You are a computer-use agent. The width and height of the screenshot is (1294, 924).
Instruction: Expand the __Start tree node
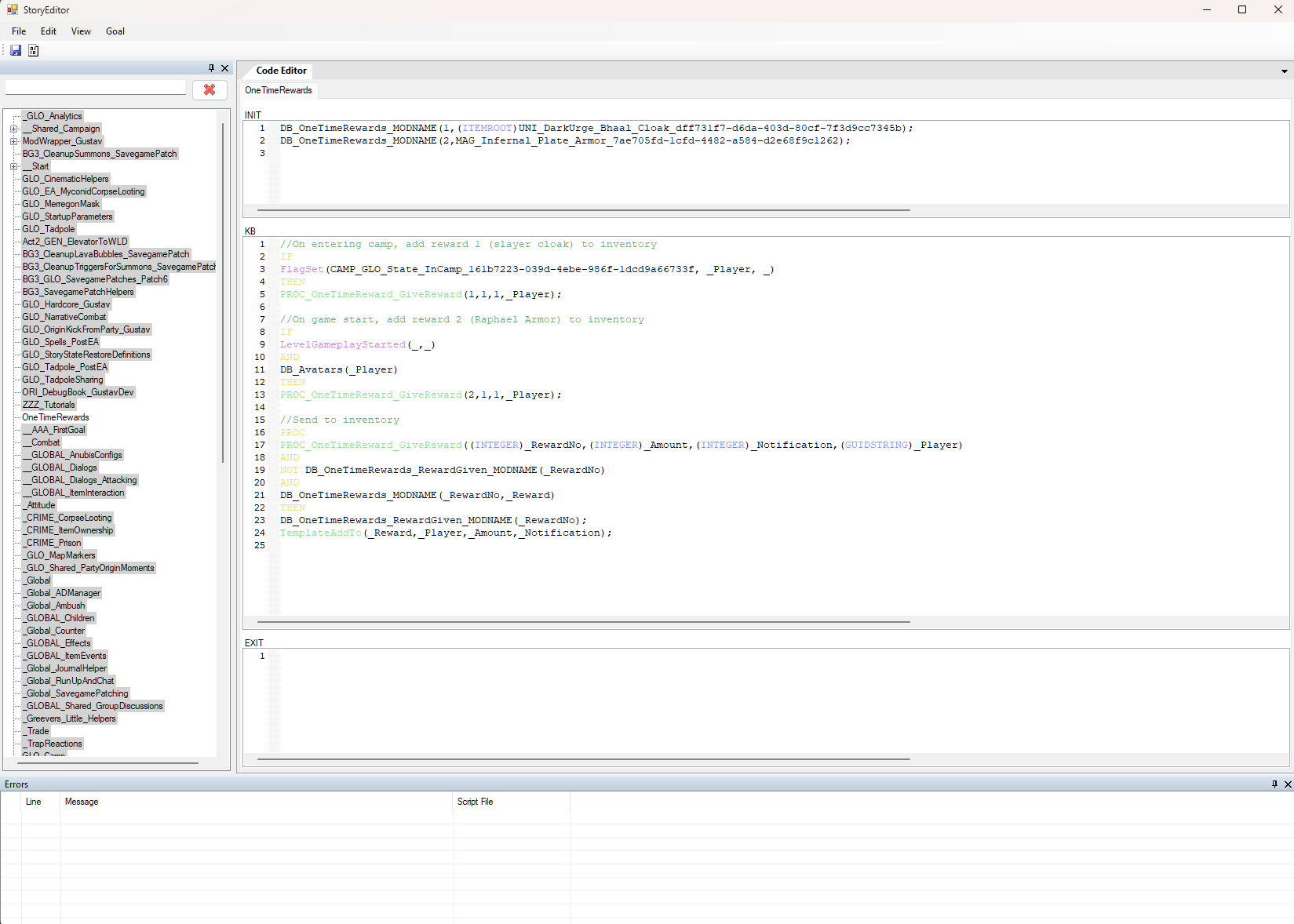click(x=13, y=166)
